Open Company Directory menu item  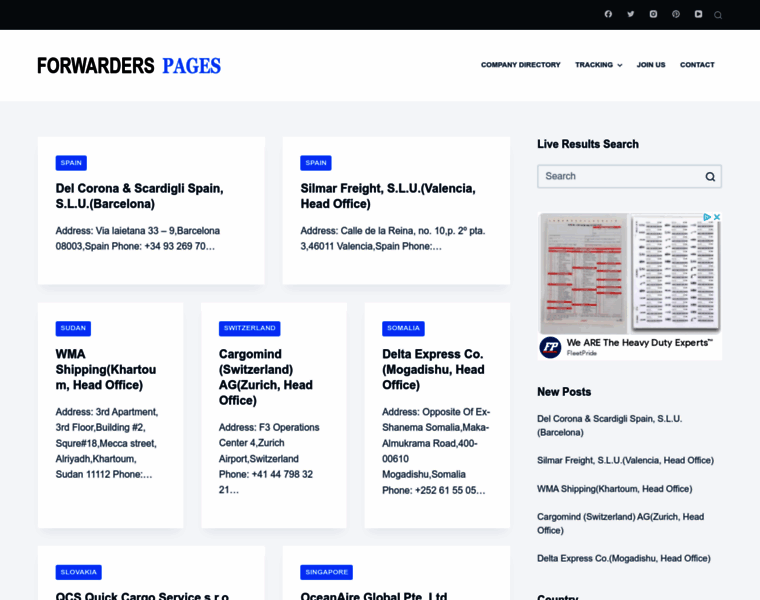pos(521,65)
